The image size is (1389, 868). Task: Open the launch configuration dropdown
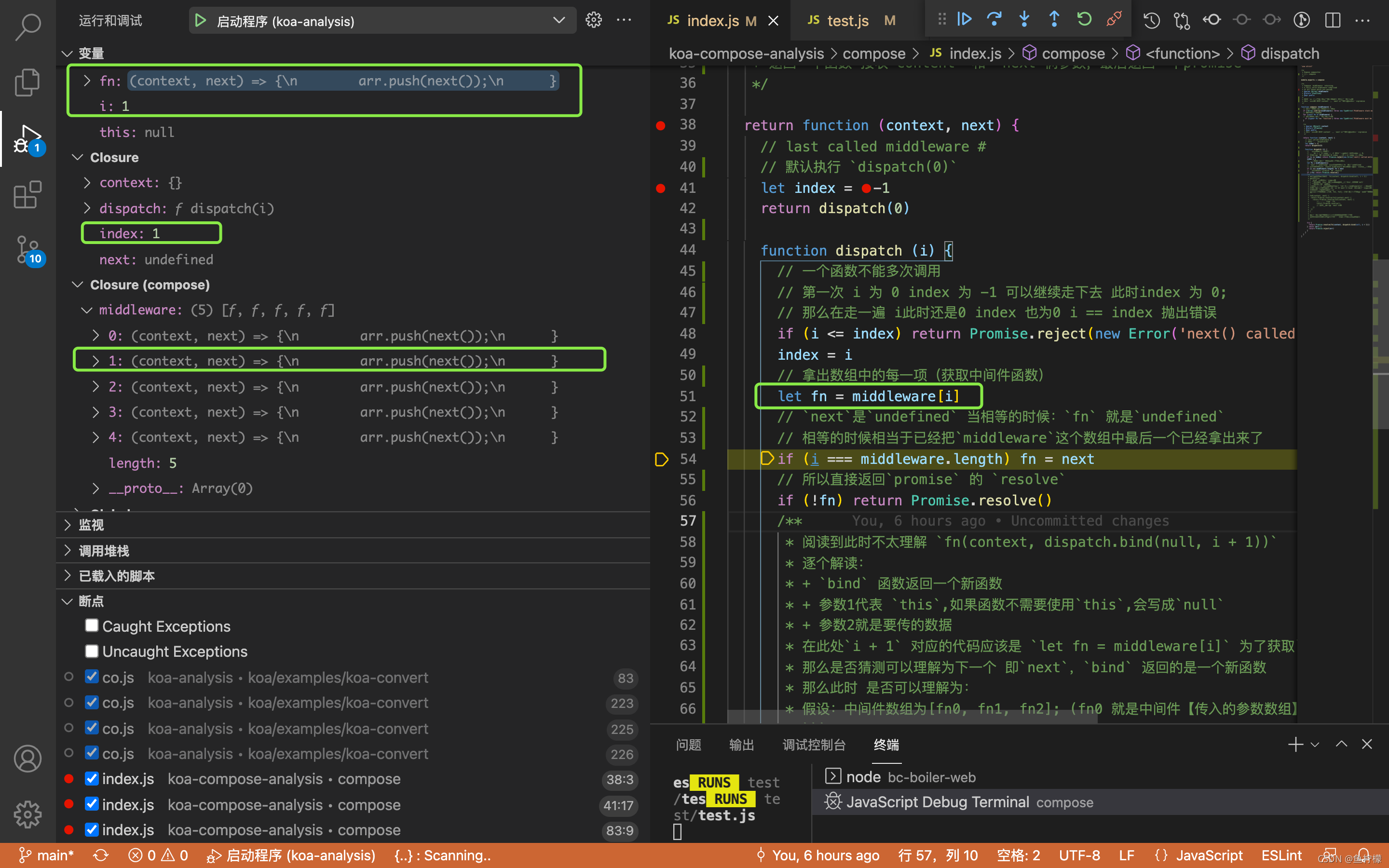coord(558,21)
